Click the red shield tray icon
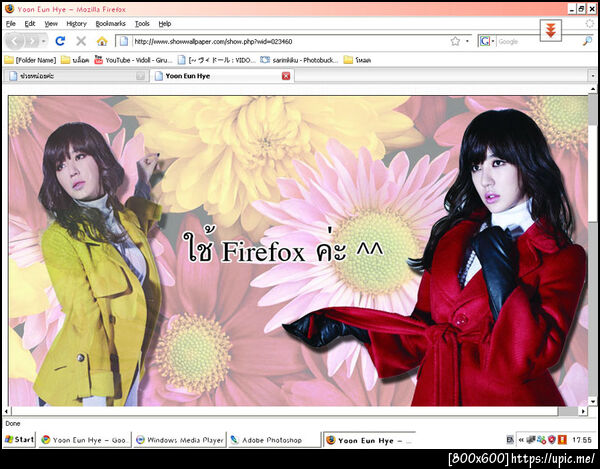Image resolution: width=600 pixels, height=469 pixels. pos(551,440)
